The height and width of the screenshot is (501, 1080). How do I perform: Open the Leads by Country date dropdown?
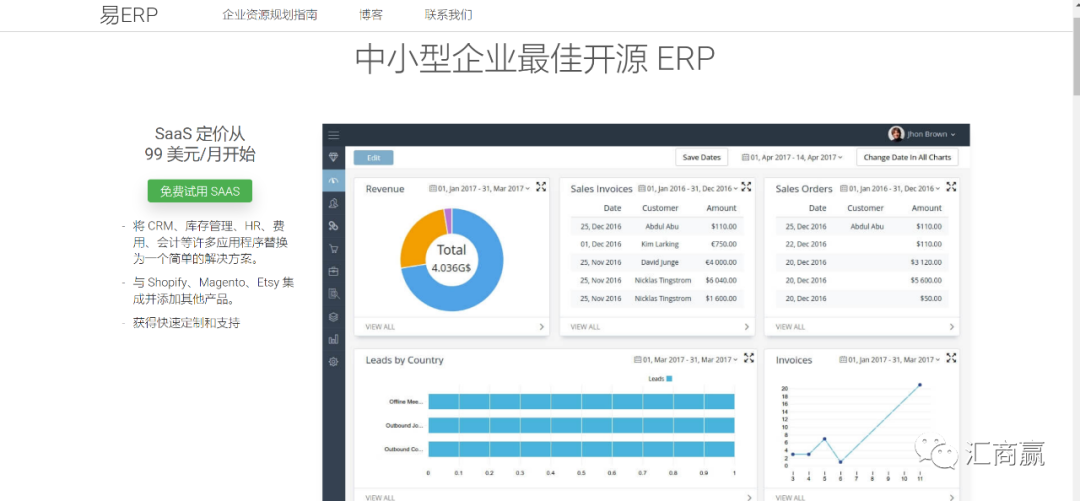click(x=686, y=360)
